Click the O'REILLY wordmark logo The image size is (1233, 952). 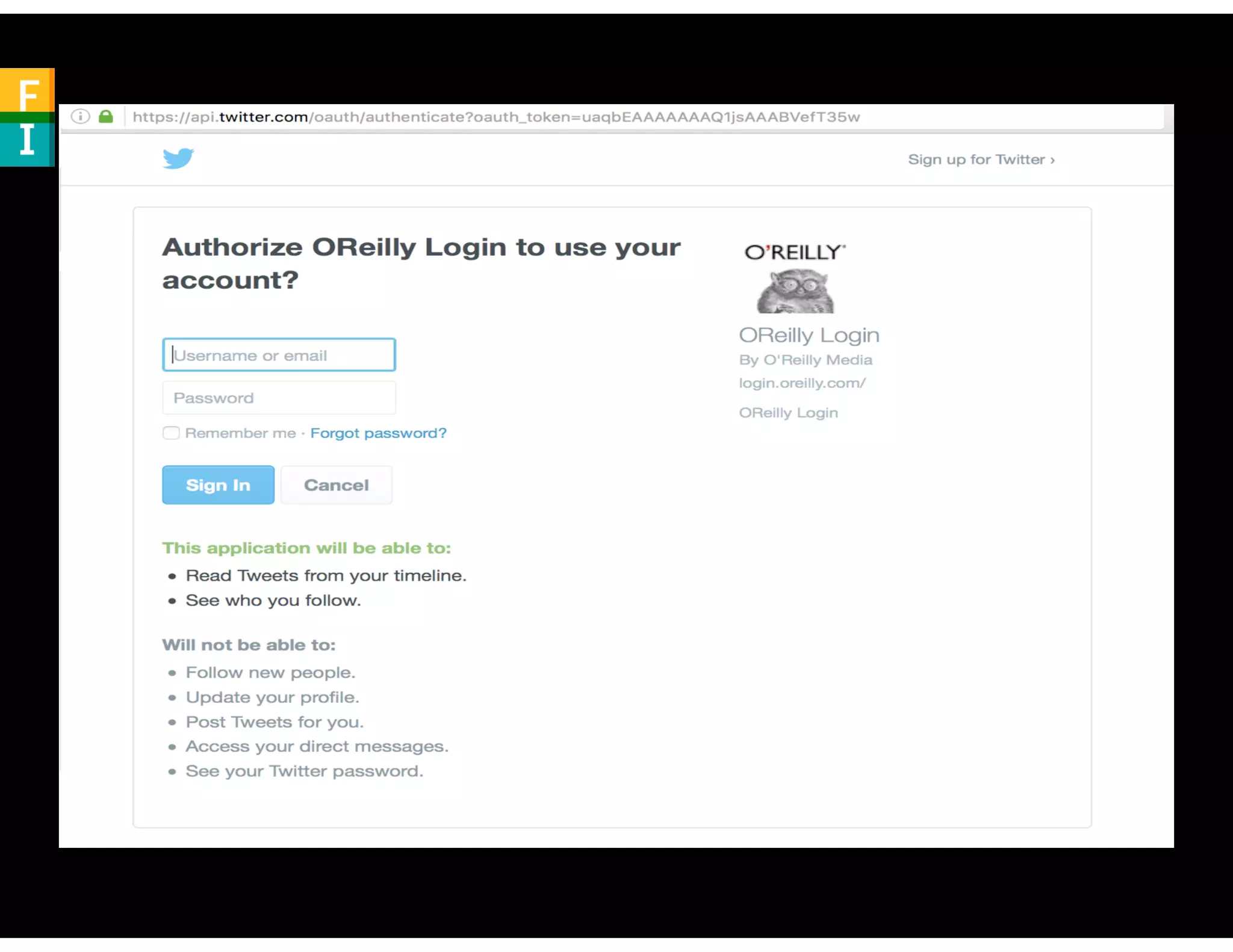tap(795, 252)
